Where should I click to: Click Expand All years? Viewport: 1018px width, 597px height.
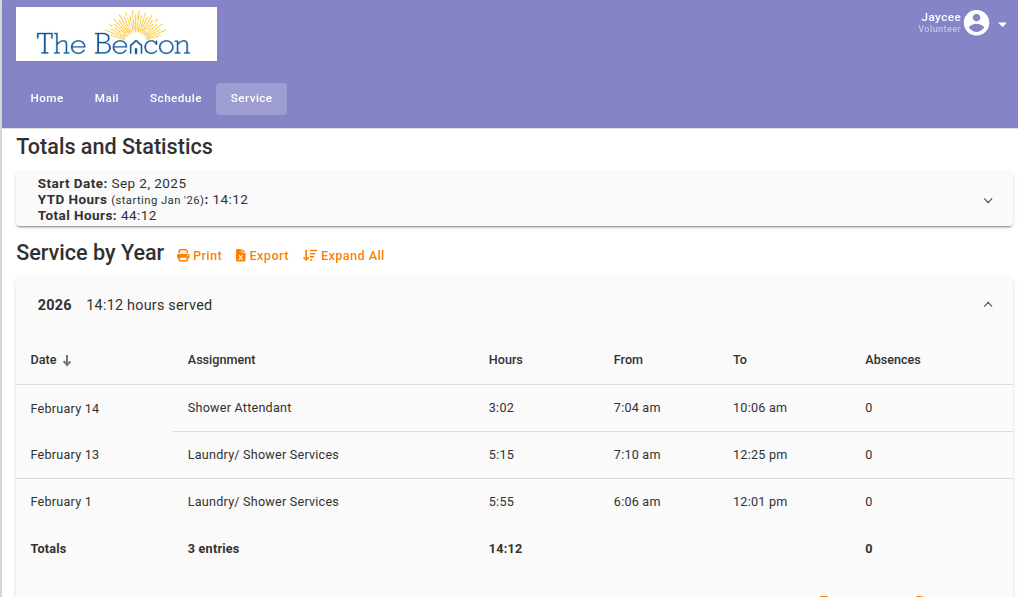[x=343, y=256]
